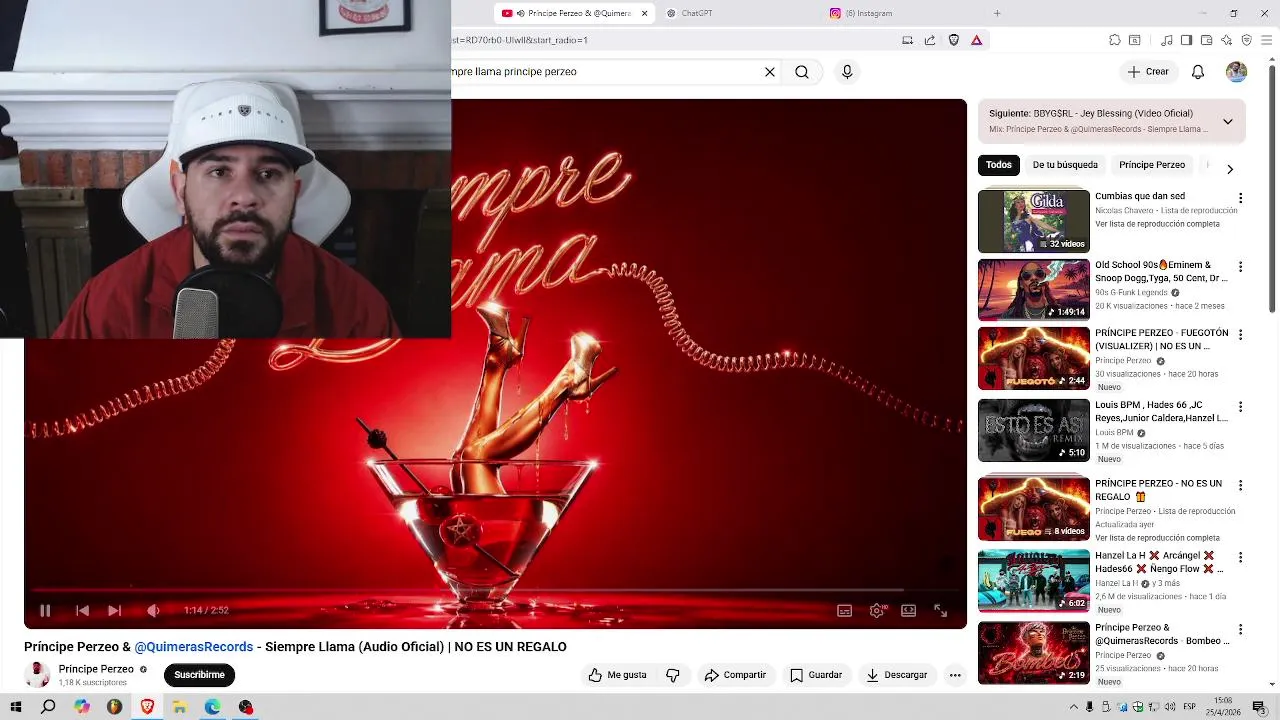
Task: Open options for FUEGOTÓN video
Action: (1241, 335)
